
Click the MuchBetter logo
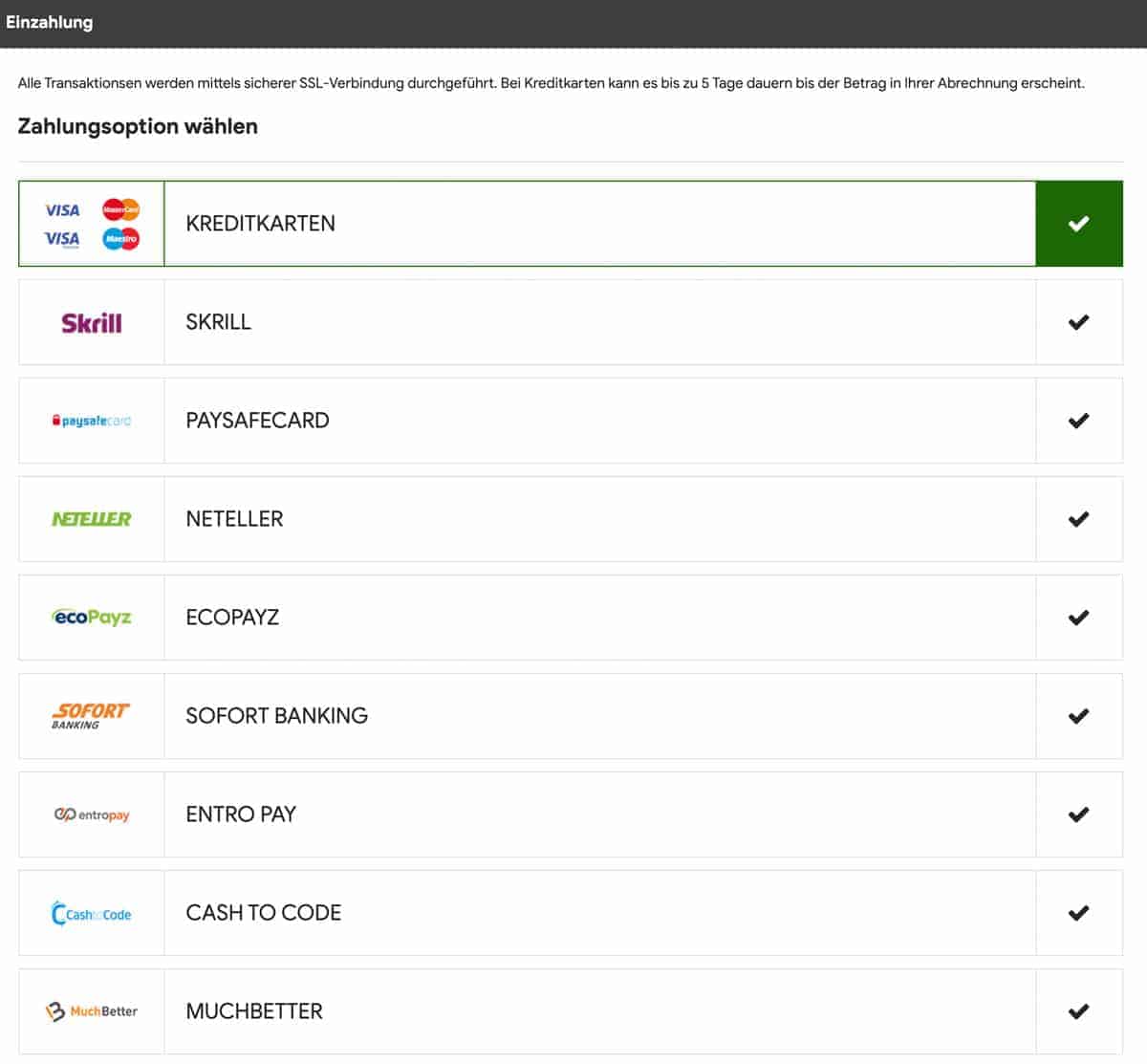[x=92, y=1011]
